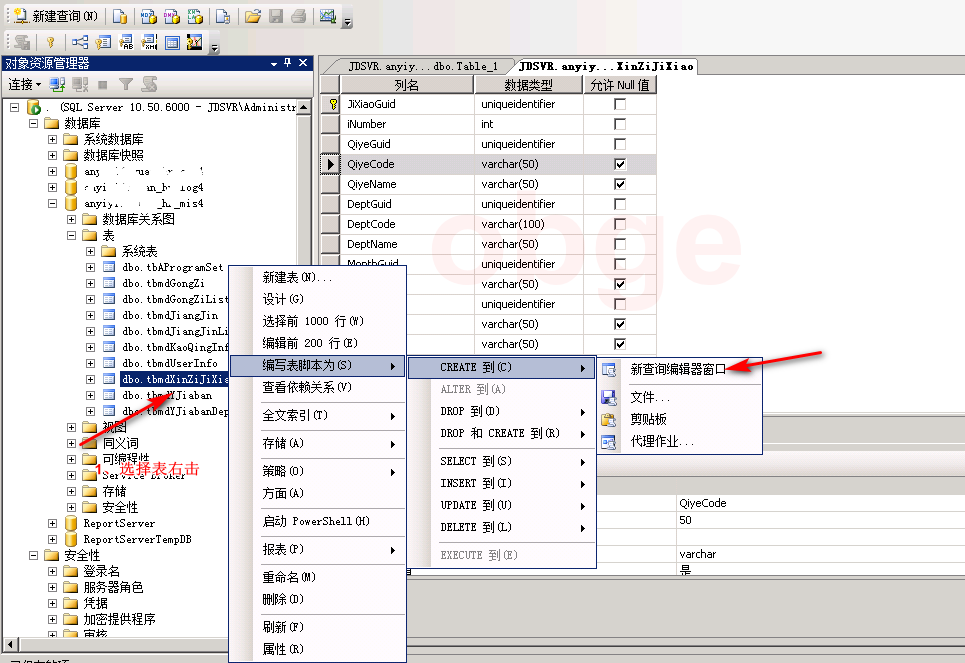Click the spatial indexes toolbar icon
This screenshot has height=663, width=965.
(194, 42)
